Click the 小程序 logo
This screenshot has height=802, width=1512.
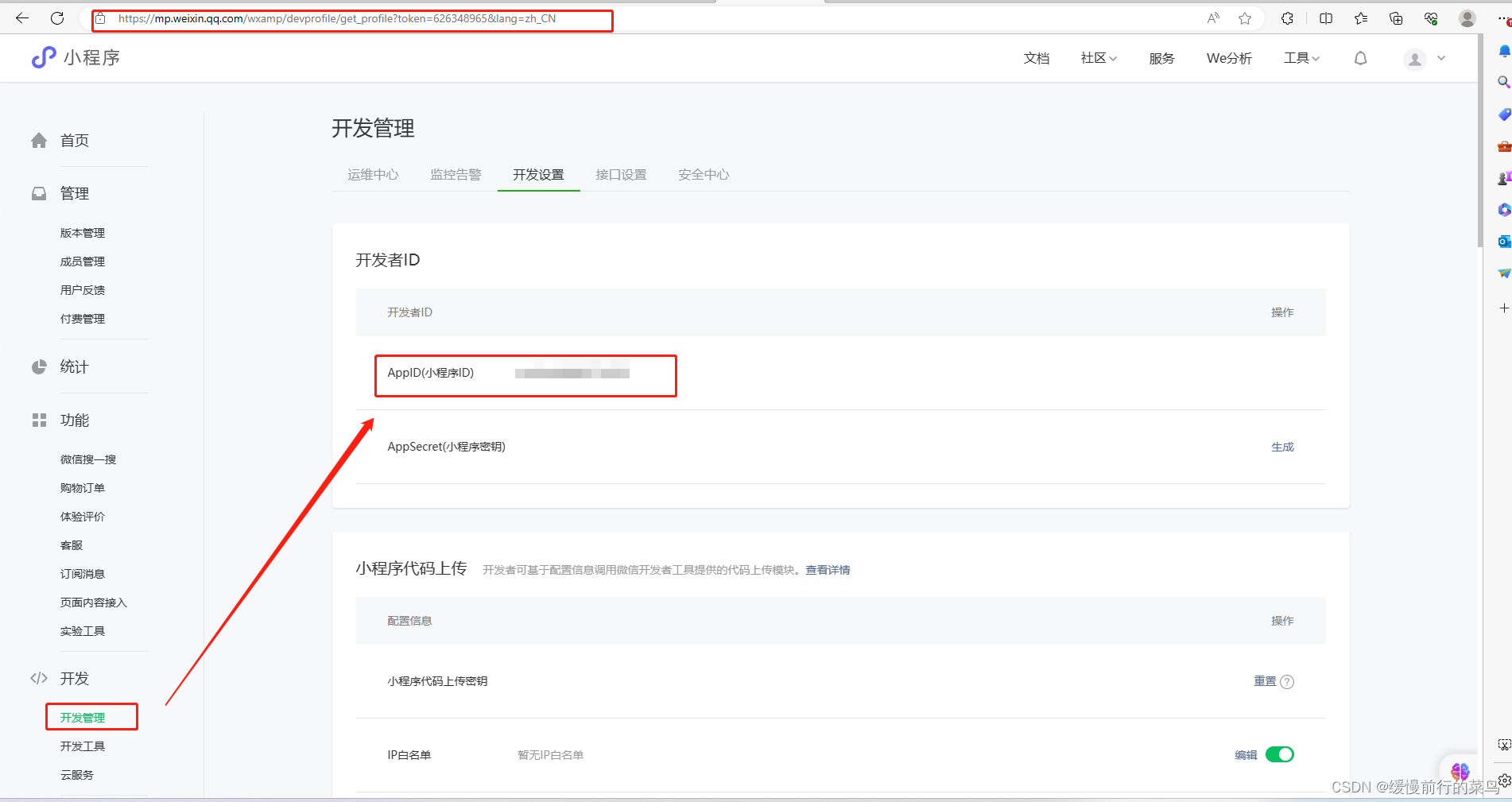(76, 57)
